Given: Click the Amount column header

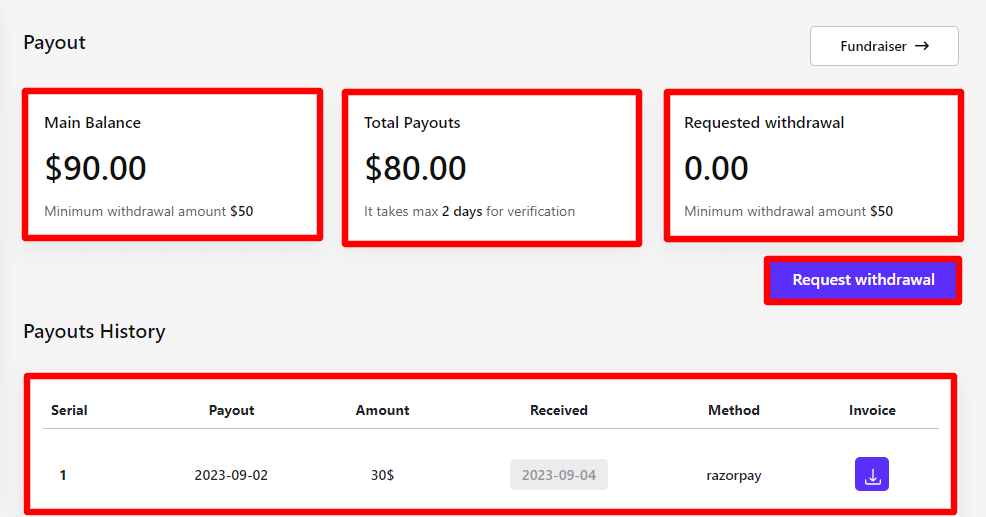Looking at the screenshot, I should [x=382, y=410].
